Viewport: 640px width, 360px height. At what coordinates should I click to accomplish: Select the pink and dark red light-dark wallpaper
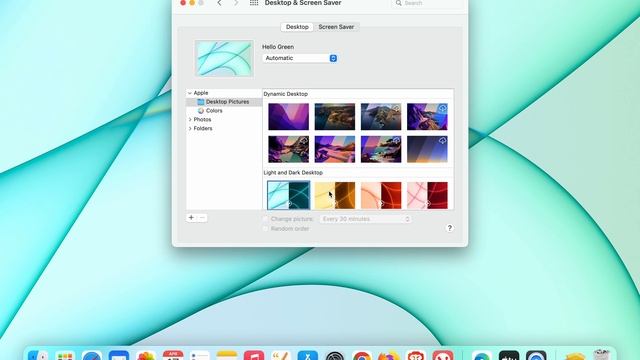[427, 196]
